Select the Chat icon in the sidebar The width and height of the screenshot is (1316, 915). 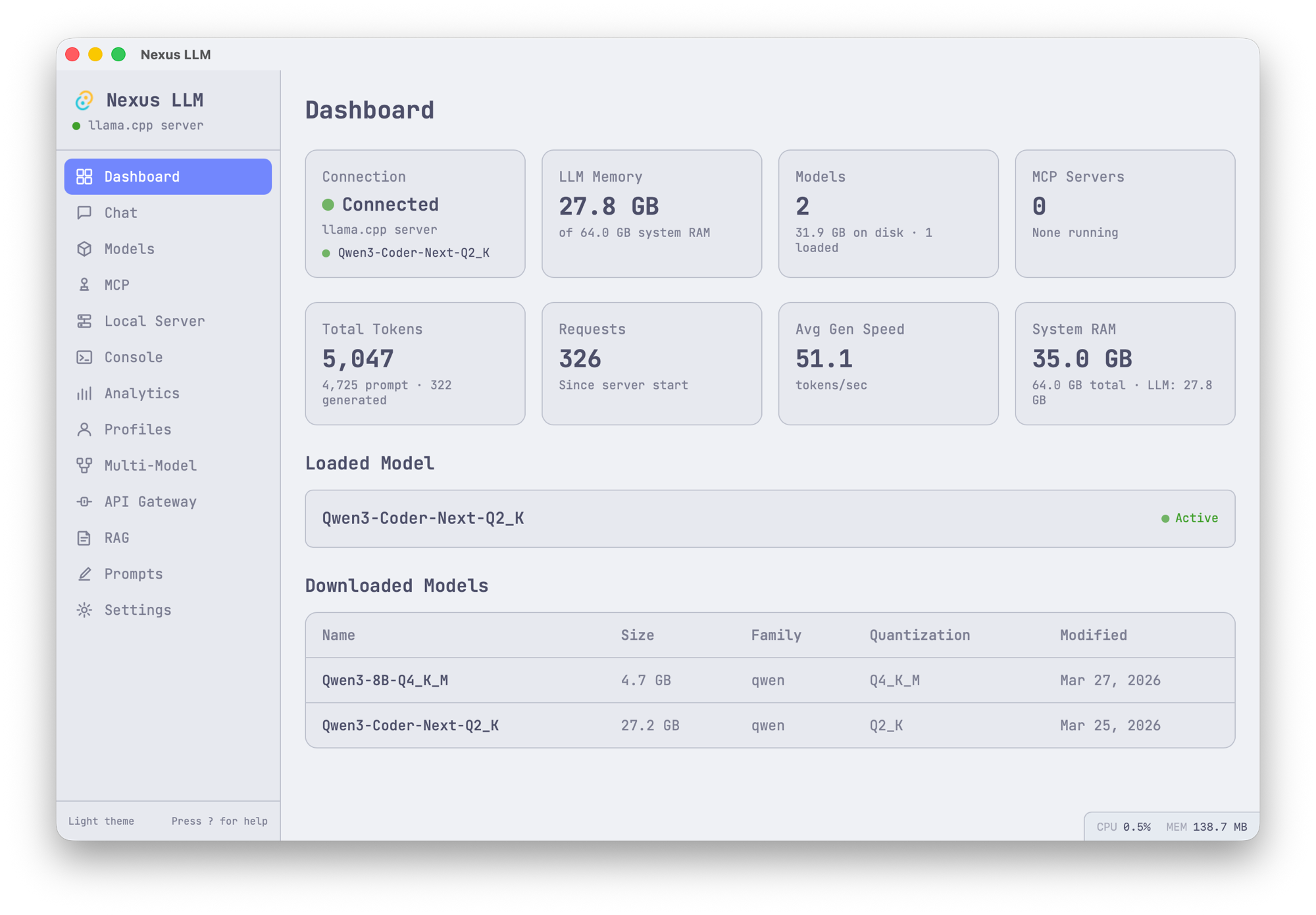pyautogui.click(x=84, y=213)
